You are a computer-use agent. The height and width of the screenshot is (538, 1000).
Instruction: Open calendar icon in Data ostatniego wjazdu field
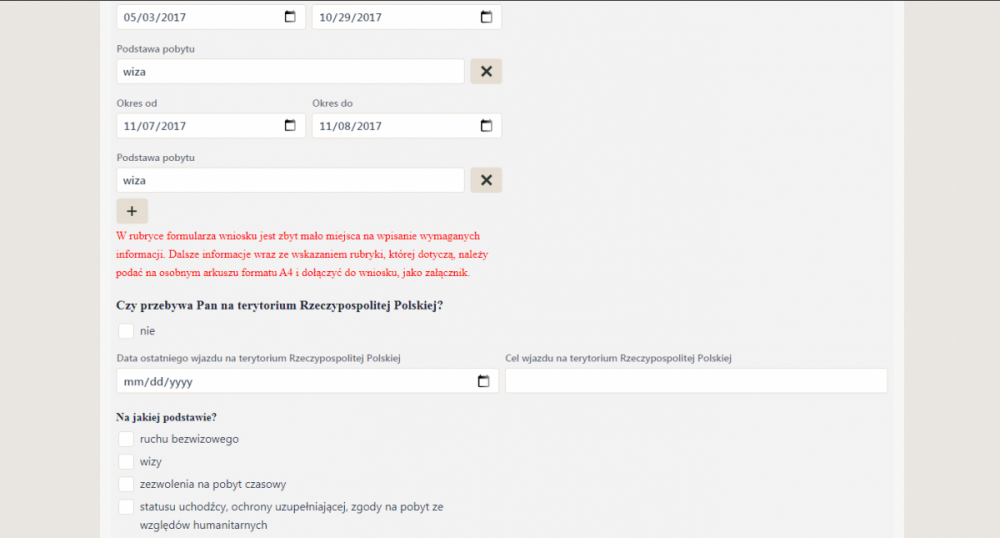483,381
